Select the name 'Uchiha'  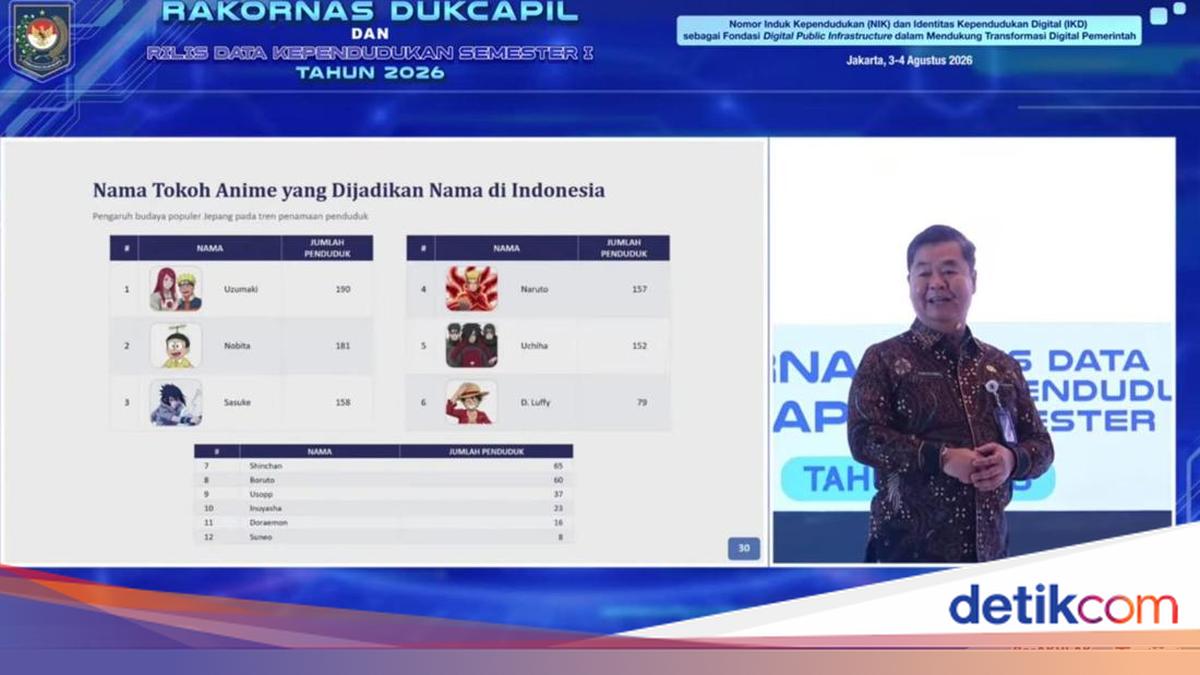534,346
